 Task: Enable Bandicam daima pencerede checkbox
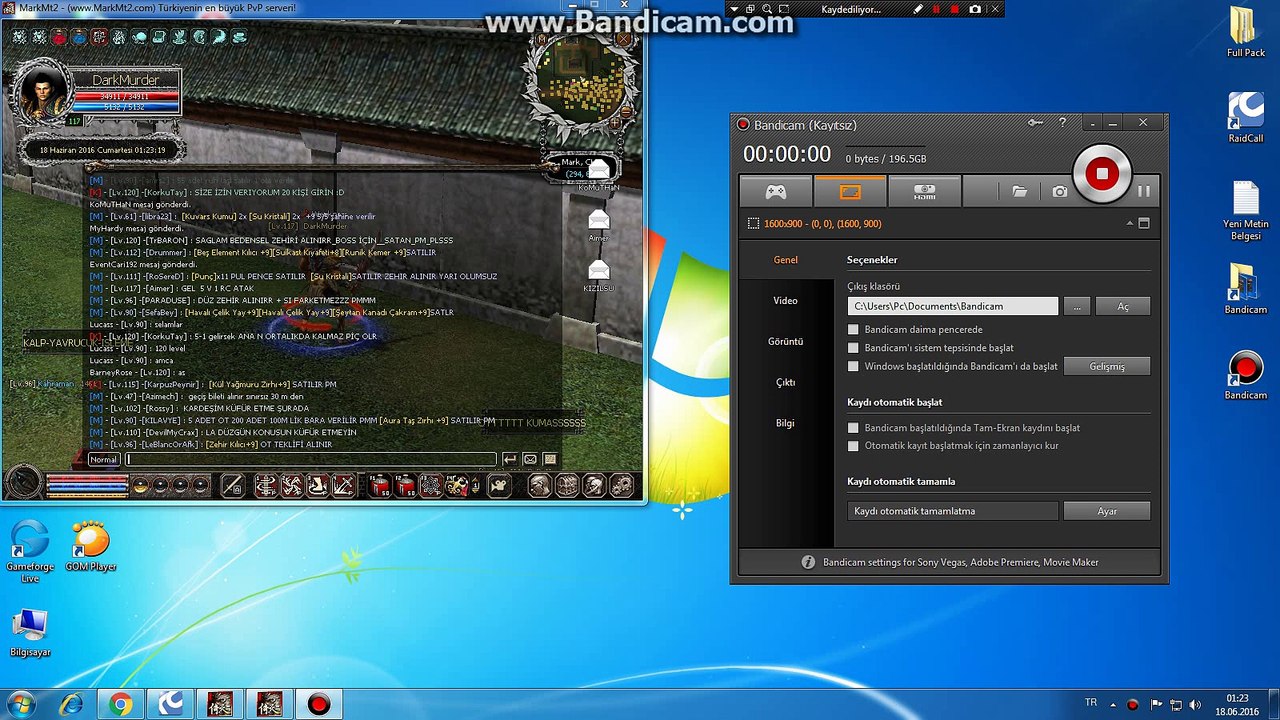pyautogui.click(x=853, y=329)
